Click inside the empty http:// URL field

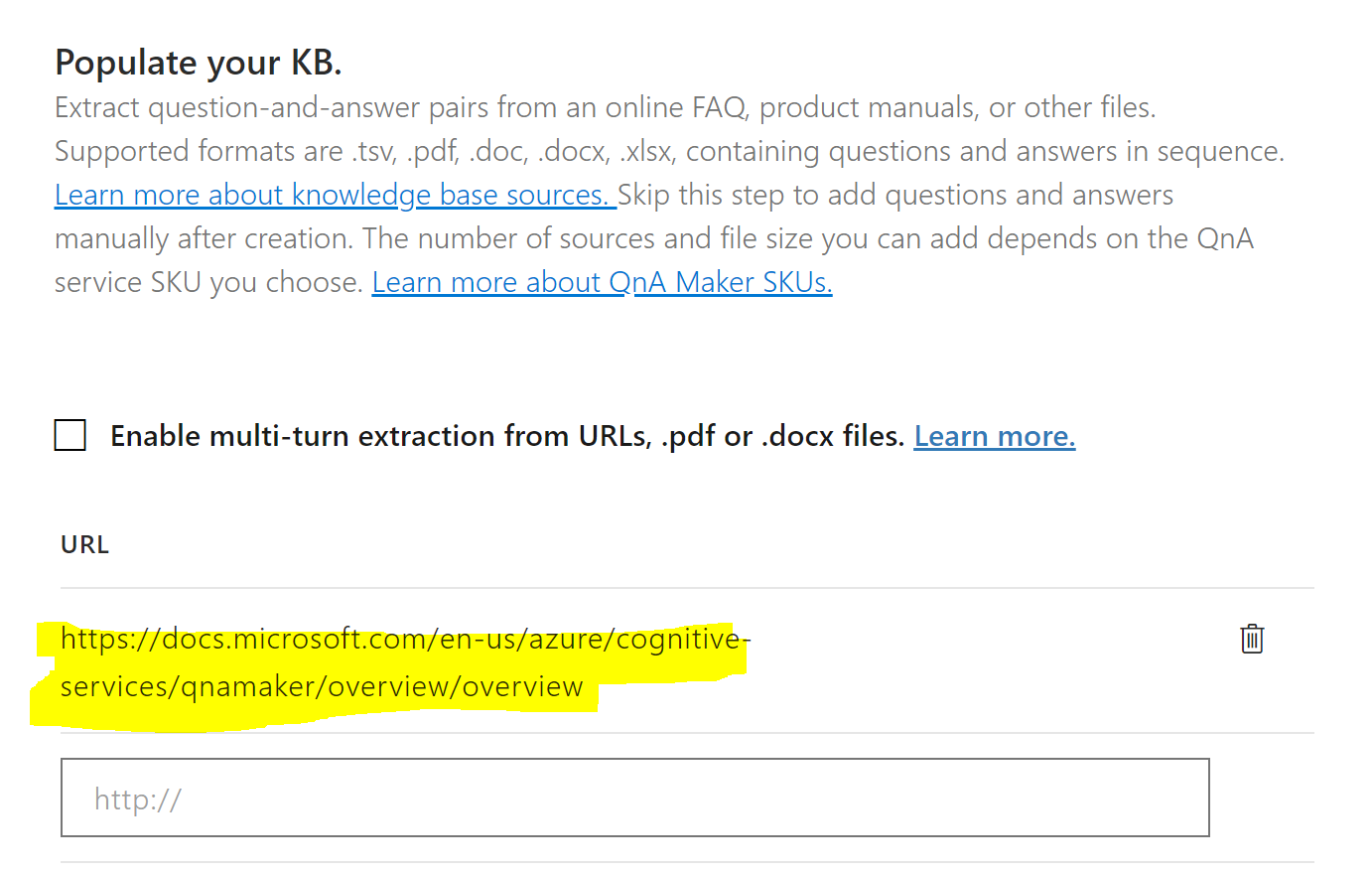(x=635, y=797)
